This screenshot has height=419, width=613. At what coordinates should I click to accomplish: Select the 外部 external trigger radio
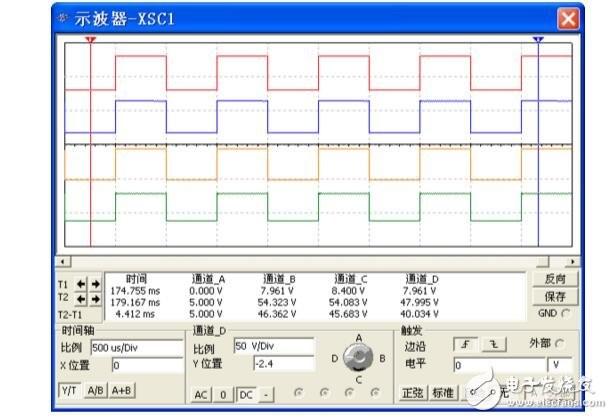pos(560,344)
